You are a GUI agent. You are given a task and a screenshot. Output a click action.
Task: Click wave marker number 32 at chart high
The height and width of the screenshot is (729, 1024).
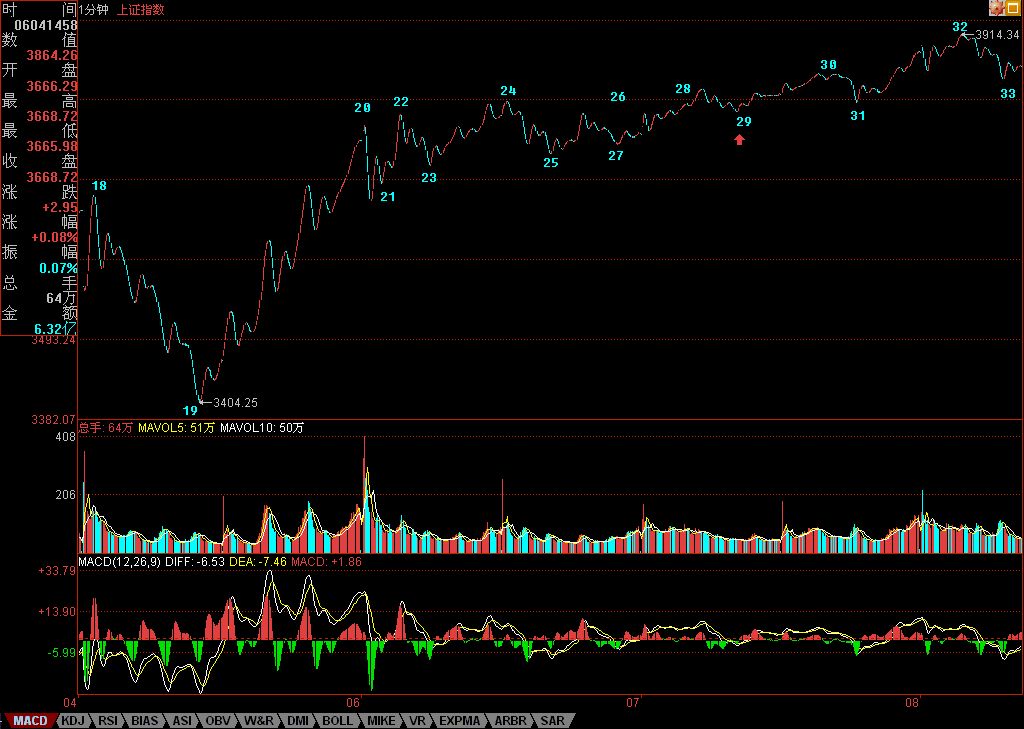coord(960,27)
